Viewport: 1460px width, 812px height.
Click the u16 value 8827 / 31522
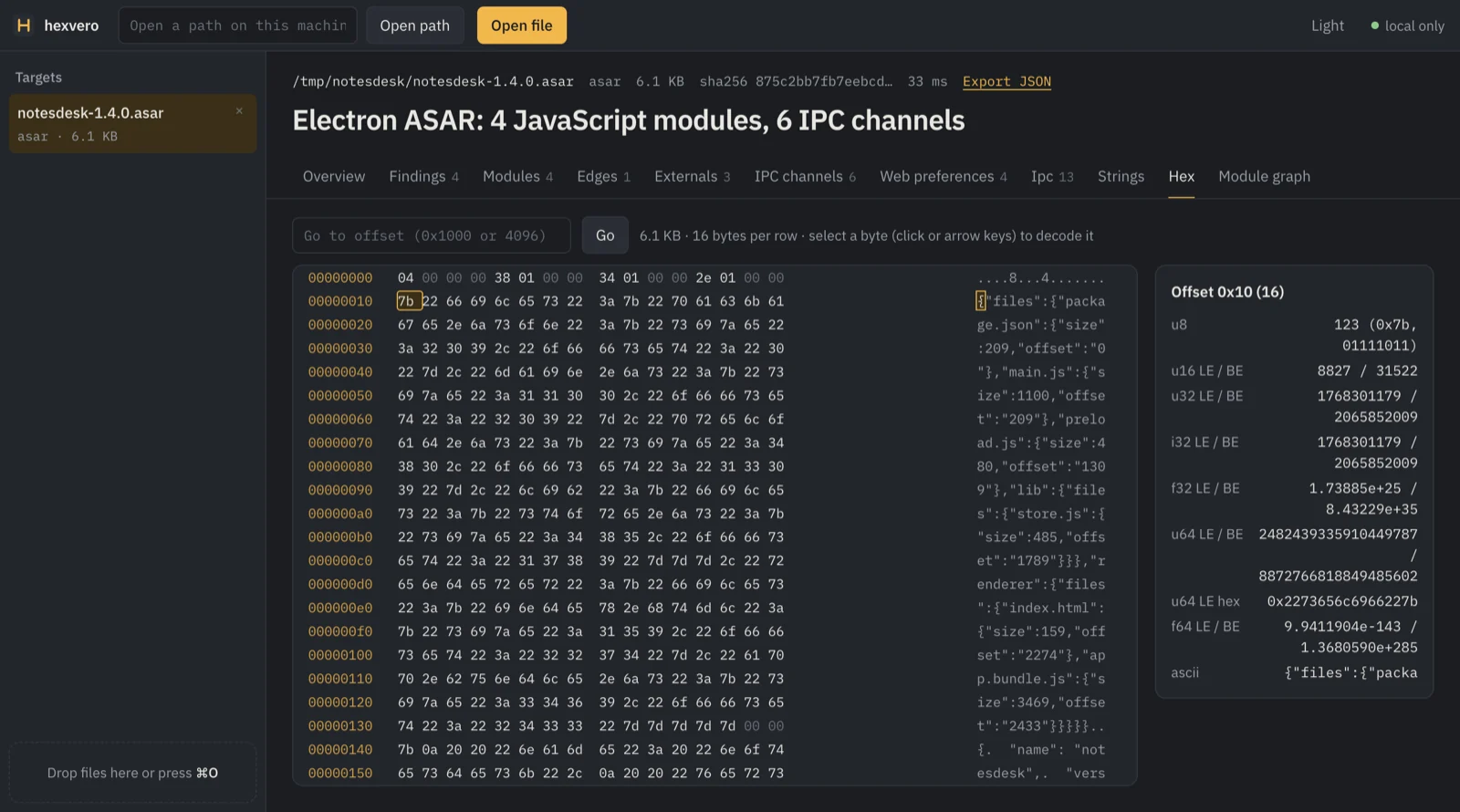pyautogui.click(x=1367, y=370)
